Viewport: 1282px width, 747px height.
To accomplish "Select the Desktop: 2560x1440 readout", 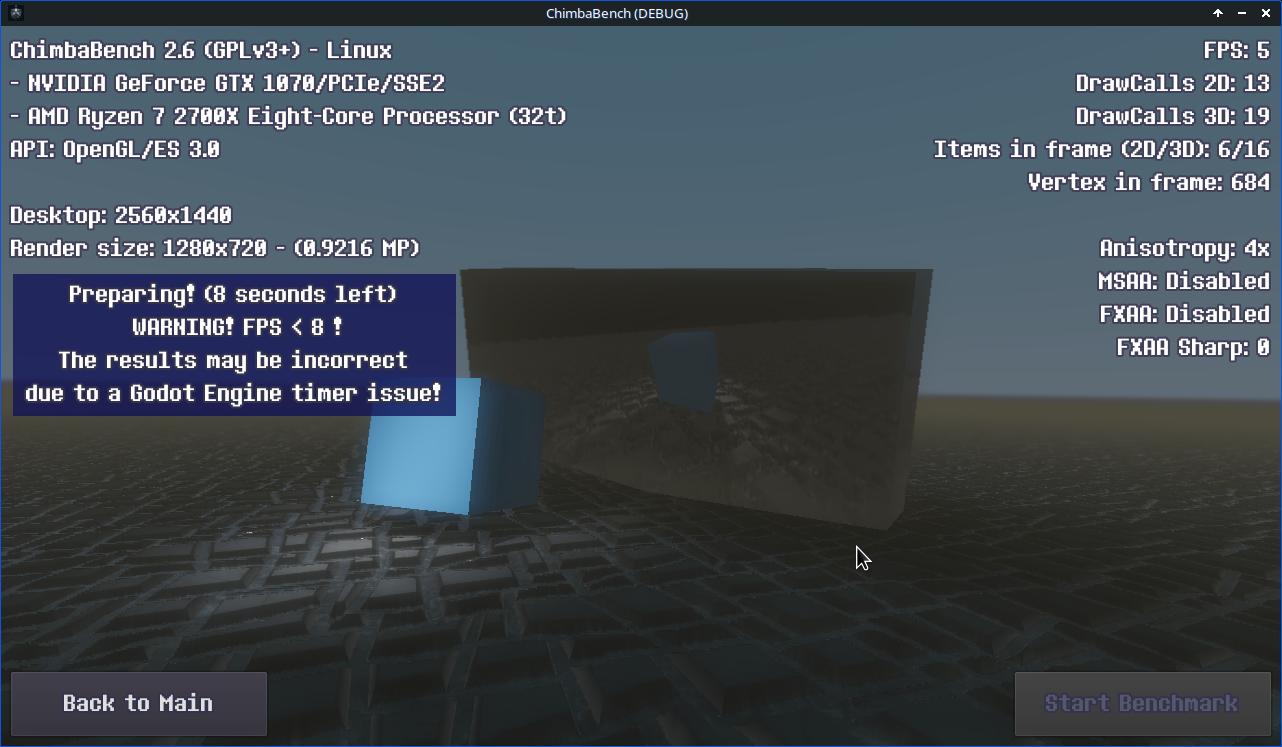I will tap(121, 215).
